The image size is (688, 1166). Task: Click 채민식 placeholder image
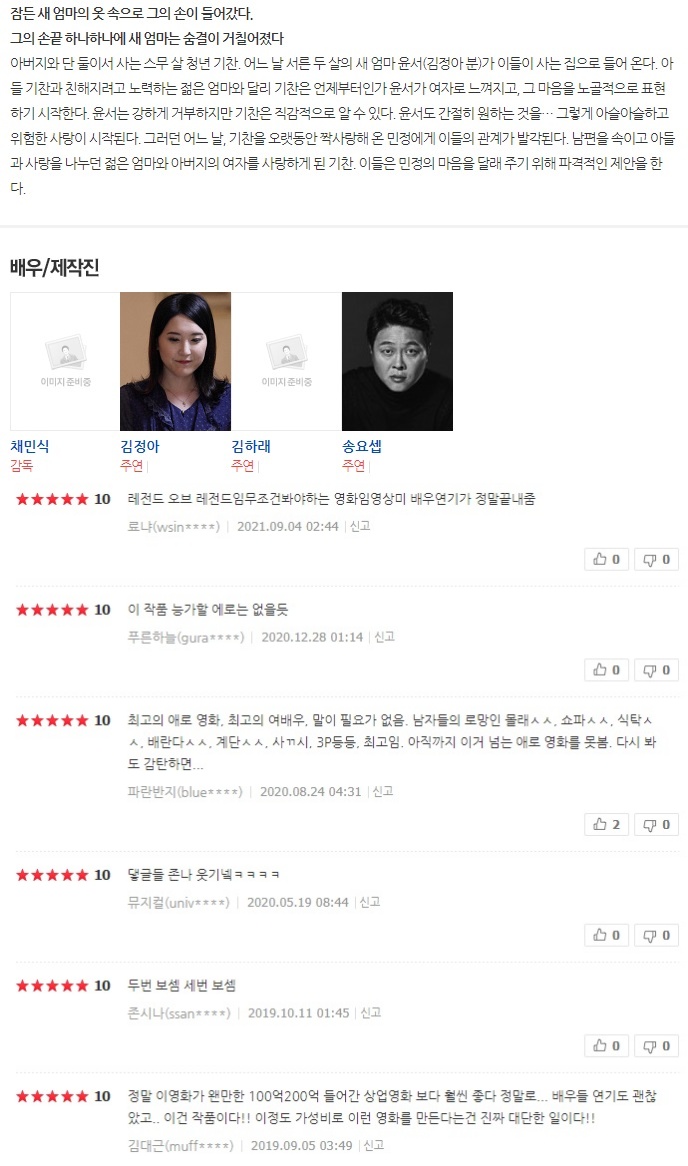(65, 361)
